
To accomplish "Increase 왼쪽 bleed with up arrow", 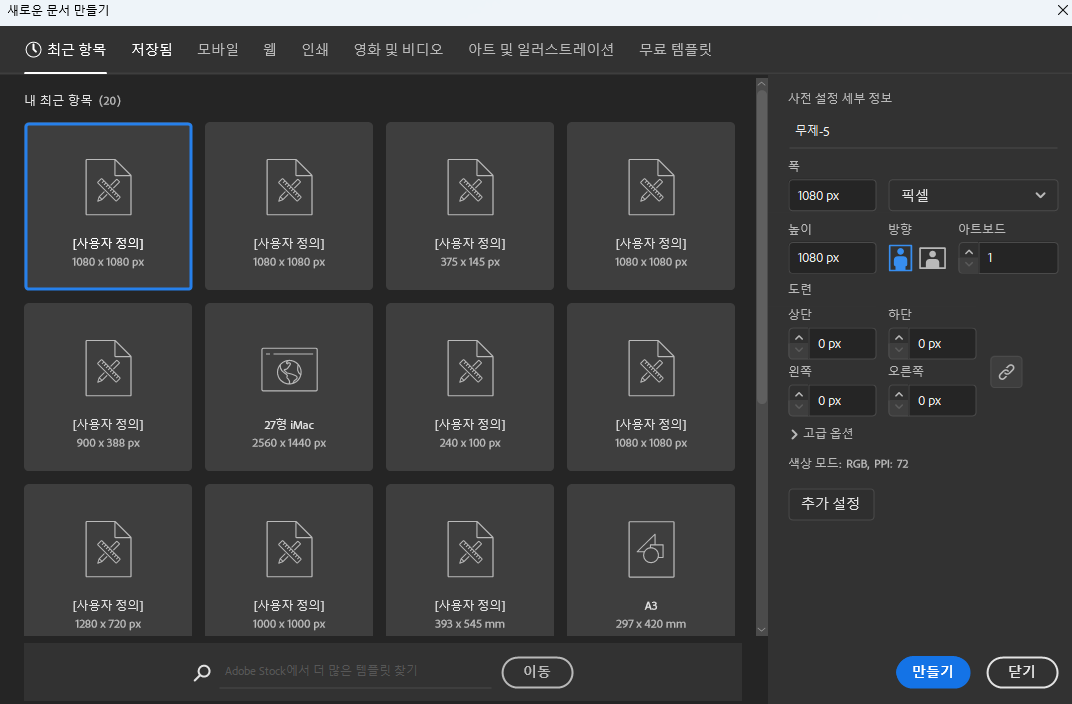I will point(799,394).
